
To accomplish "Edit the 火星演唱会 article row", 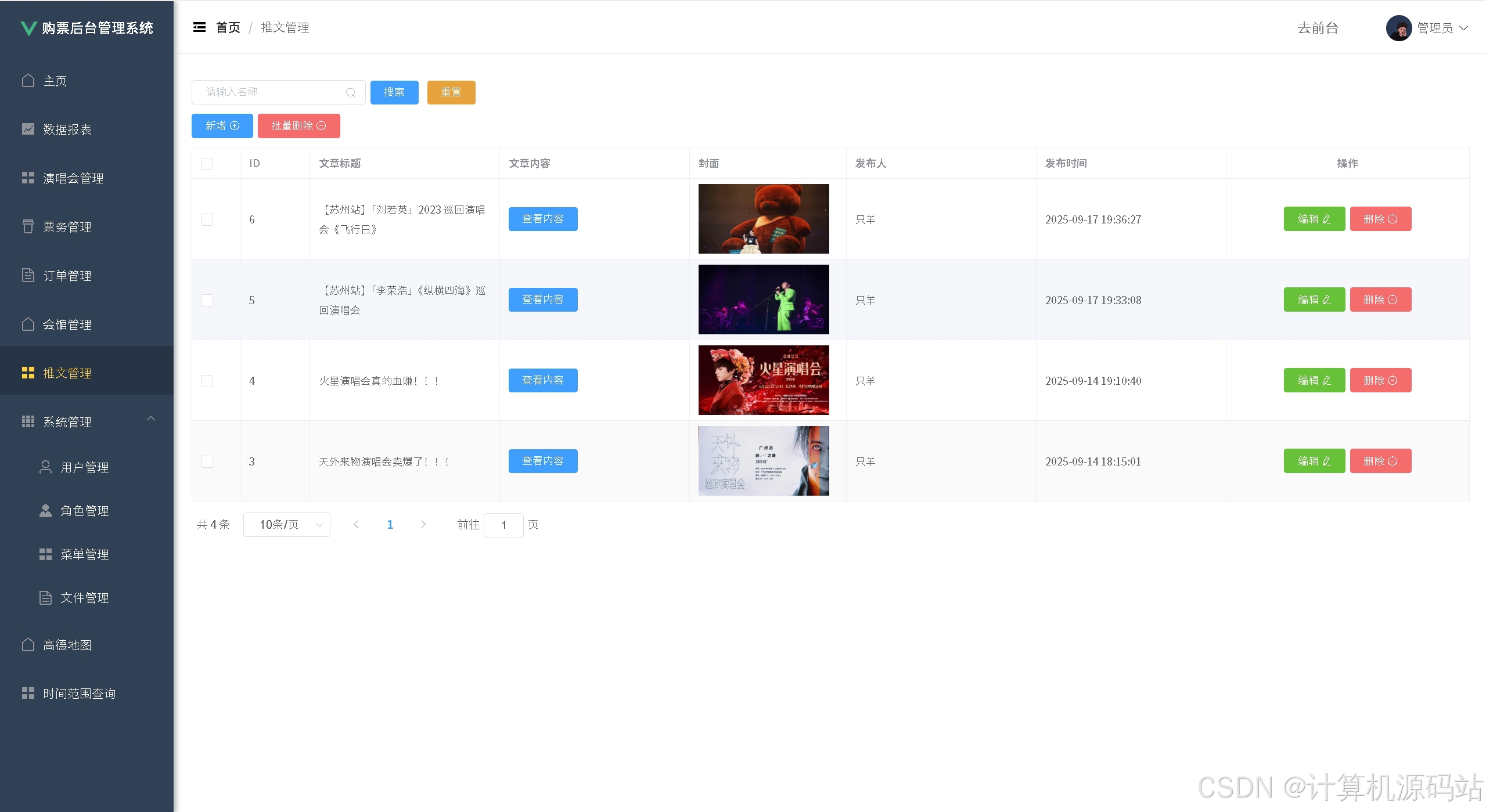I will tap(1314, 380).
